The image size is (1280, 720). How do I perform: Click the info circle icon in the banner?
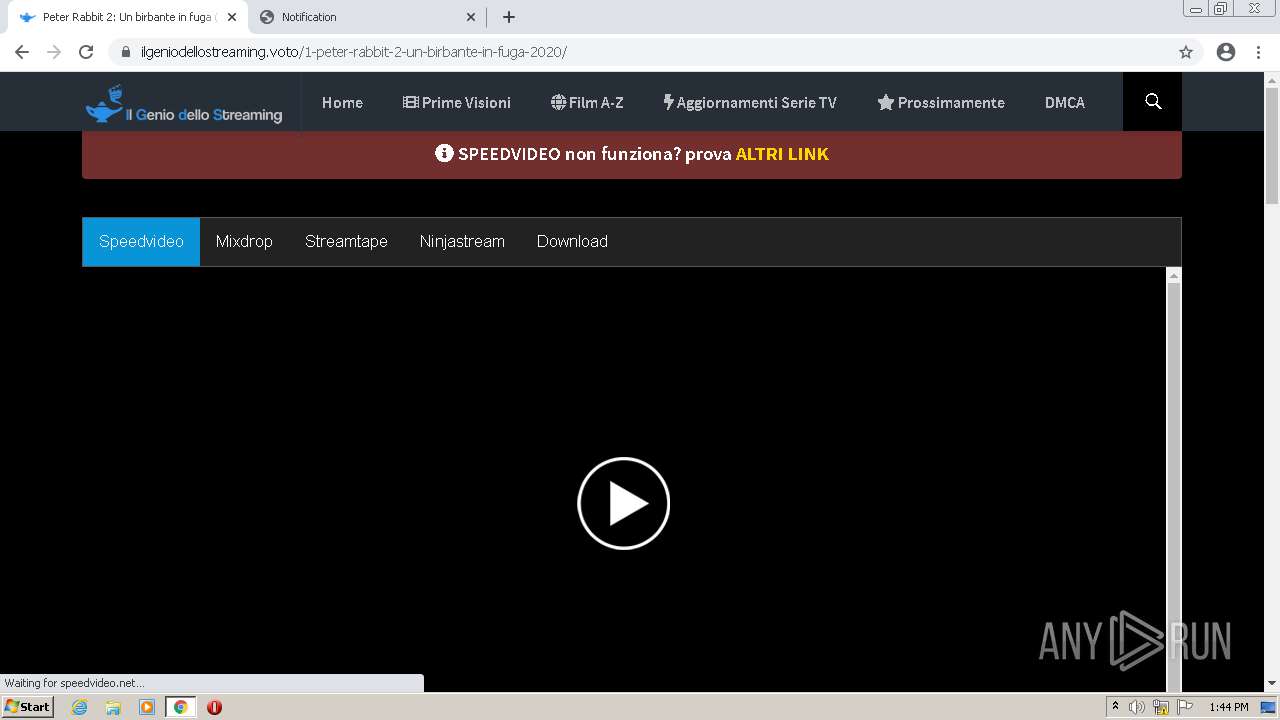click(x=444, y=153)
